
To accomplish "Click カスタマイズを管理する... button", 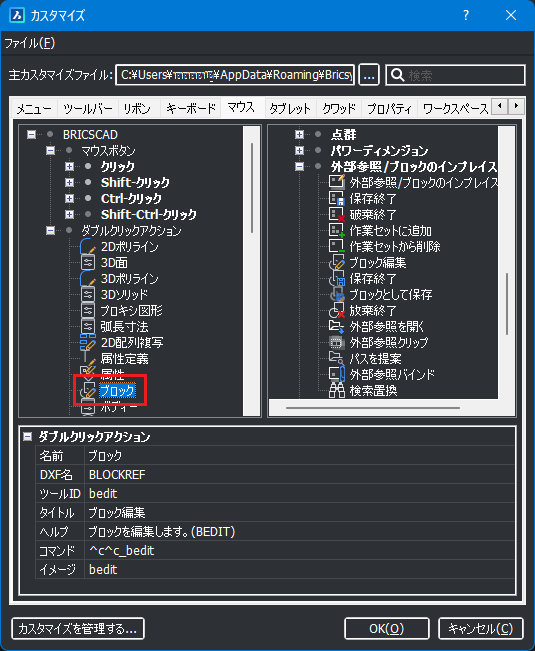I will [x=78, y=629].
